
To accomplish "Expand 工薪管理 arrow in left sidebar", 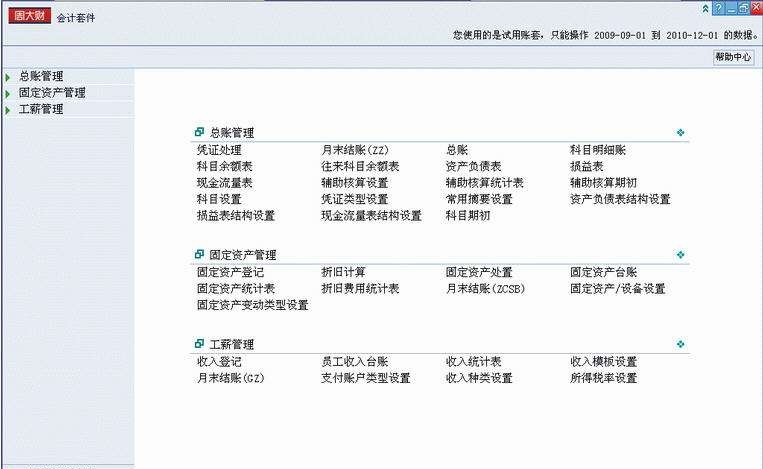I will (x=8, y=110).
